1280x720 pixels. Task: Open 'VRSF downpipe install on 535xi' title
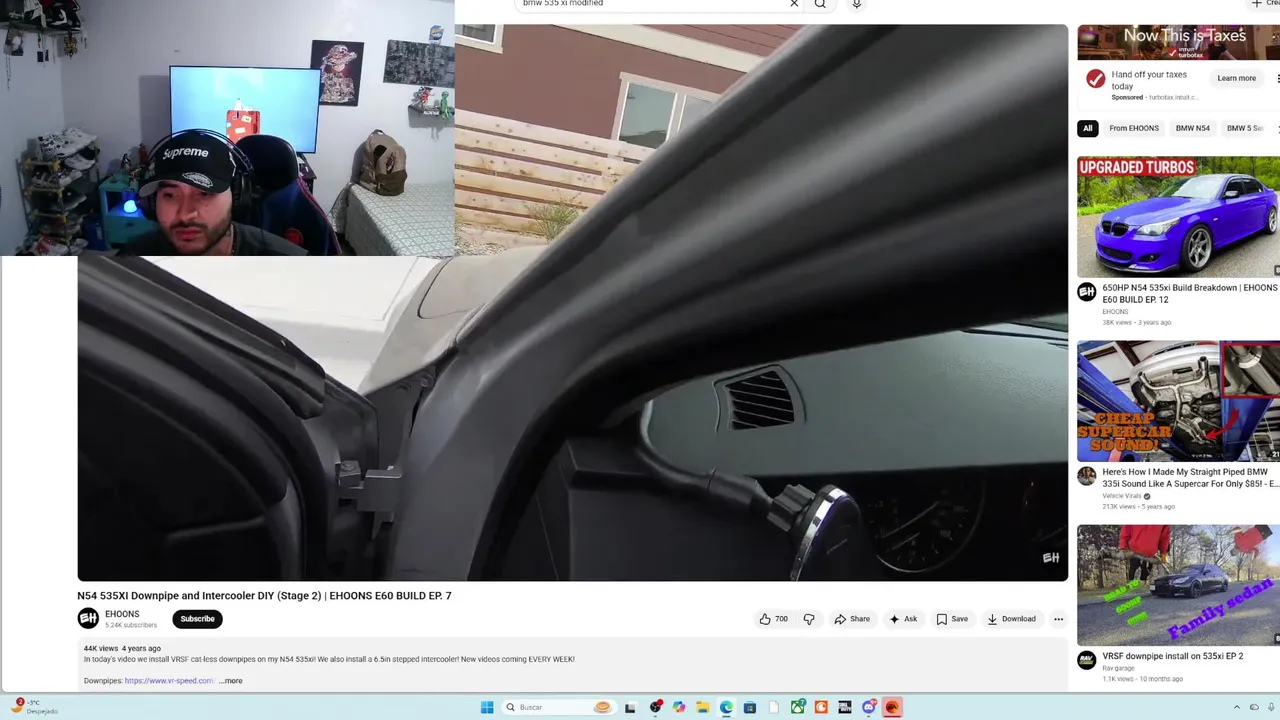[x=1173, y=656]
